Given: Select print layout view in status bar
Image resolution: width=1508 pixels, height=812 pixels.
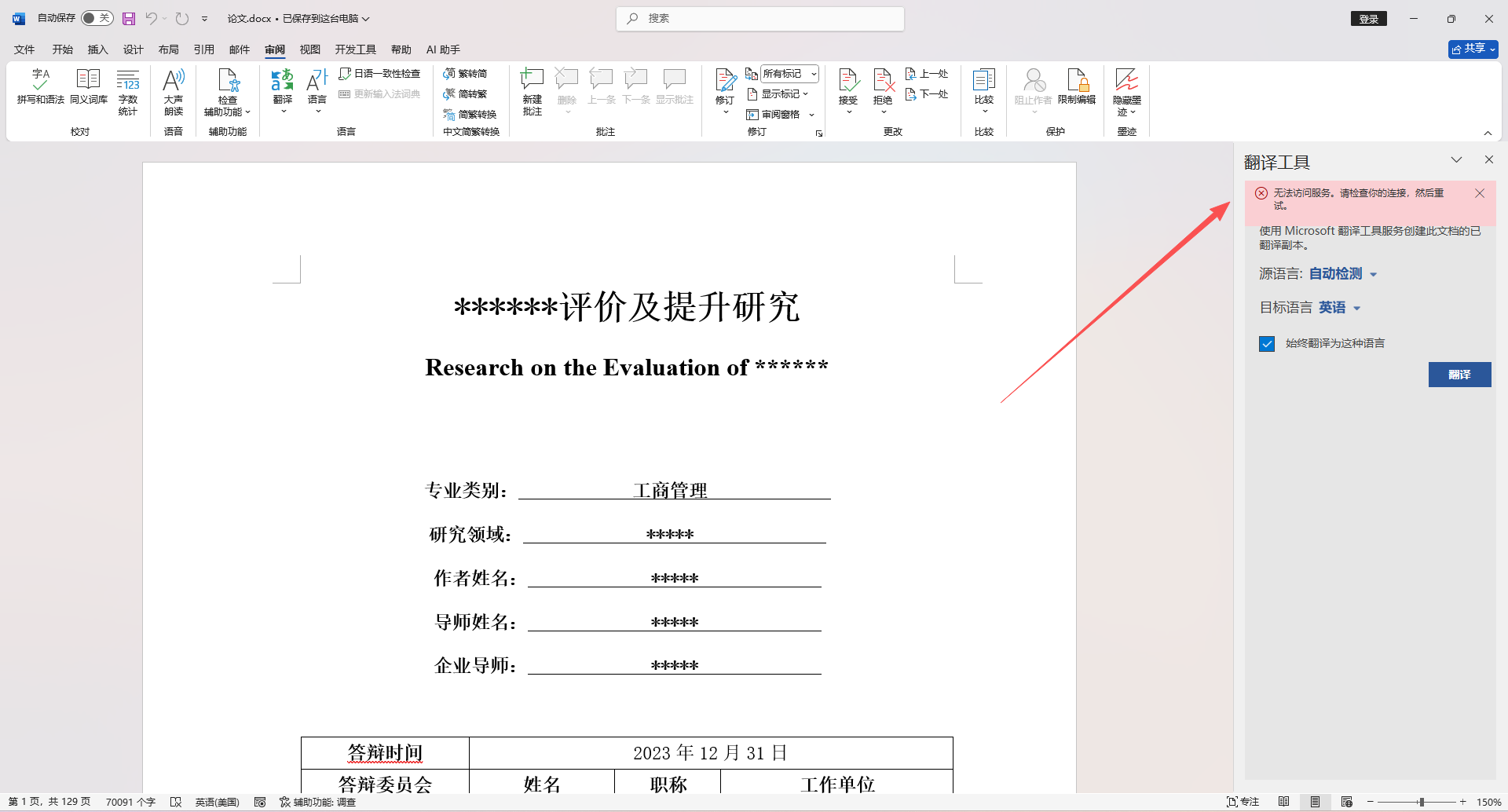Looking at the screenshot, I should [x=1315, y=802].
